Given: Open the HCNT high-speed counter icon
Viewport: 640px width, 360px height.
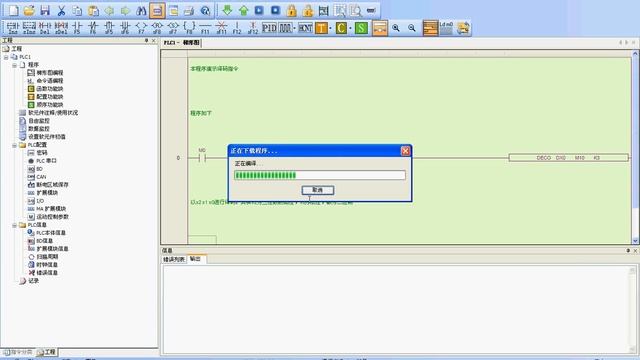Looking at the screenshot, I should pyautogui.click(x=305, y=28).
